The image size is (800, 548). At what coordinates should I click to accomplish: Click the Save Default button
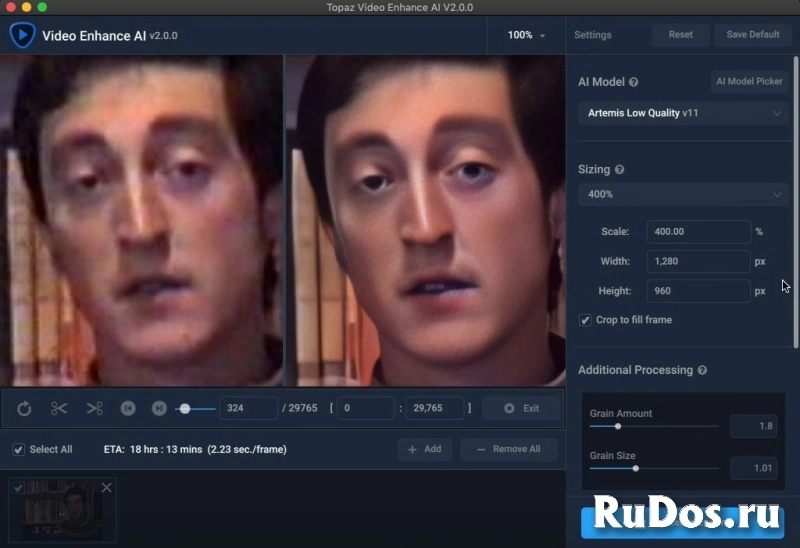point(752,35)
